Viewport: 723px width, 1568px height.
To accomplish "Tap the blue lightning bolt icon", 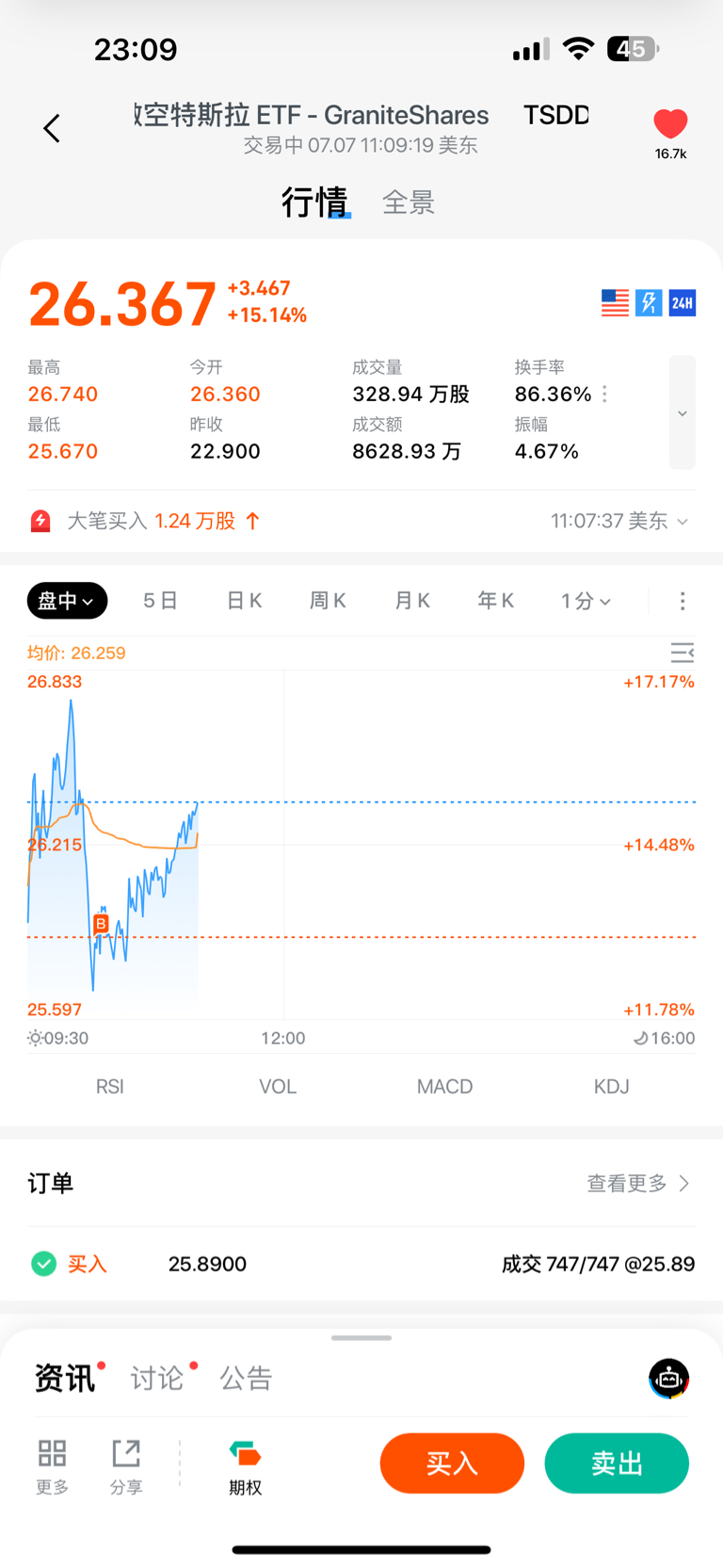I will tap(649, 302).
